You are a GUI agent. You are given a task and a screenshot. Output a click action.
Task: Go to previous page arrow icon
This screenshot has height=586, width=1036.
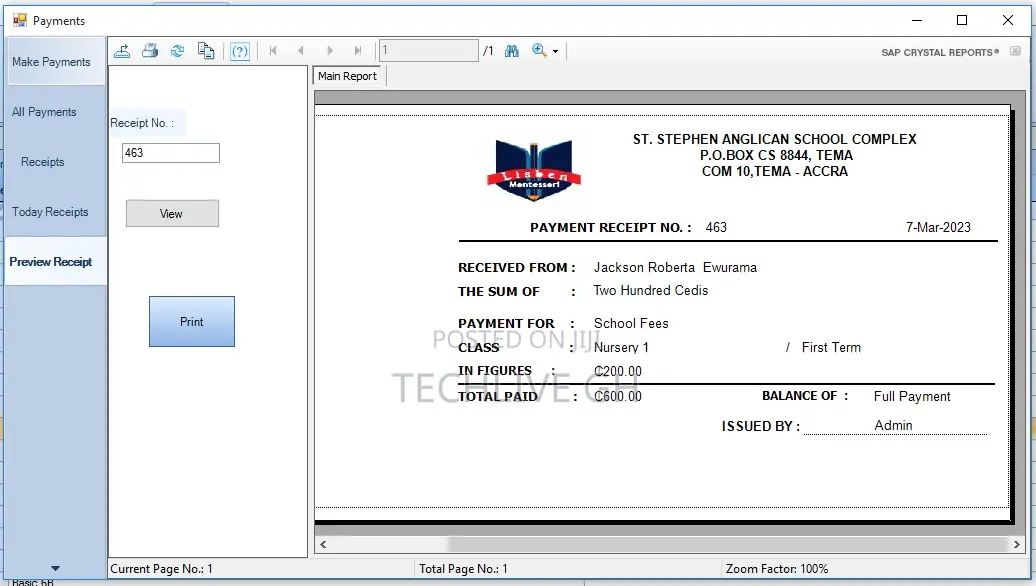[301, 51]
